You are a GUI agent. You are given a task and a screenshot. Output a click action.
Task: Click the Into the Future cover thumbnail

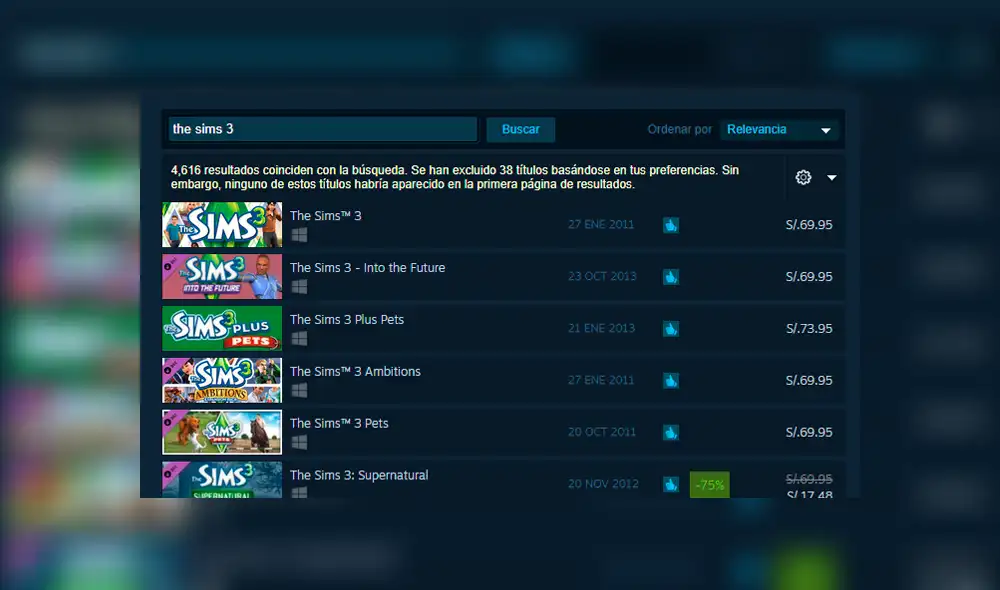(x=222, y=276)
